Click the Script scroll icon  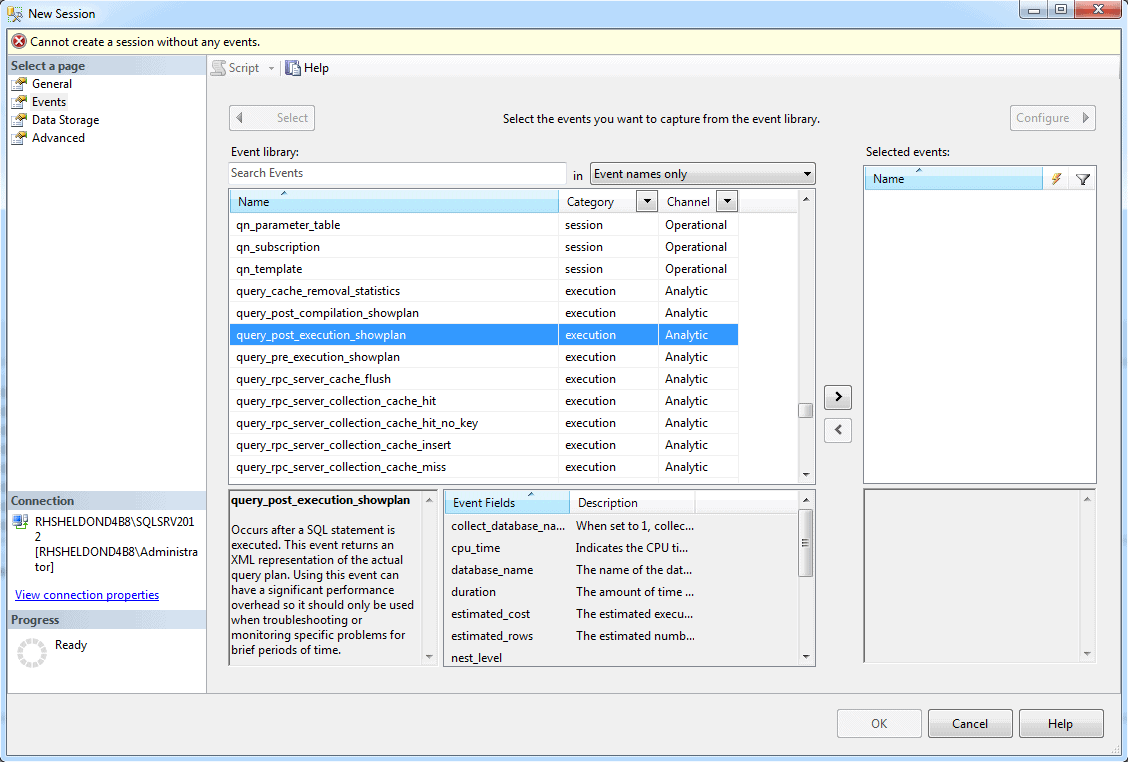tap(216, 67)
